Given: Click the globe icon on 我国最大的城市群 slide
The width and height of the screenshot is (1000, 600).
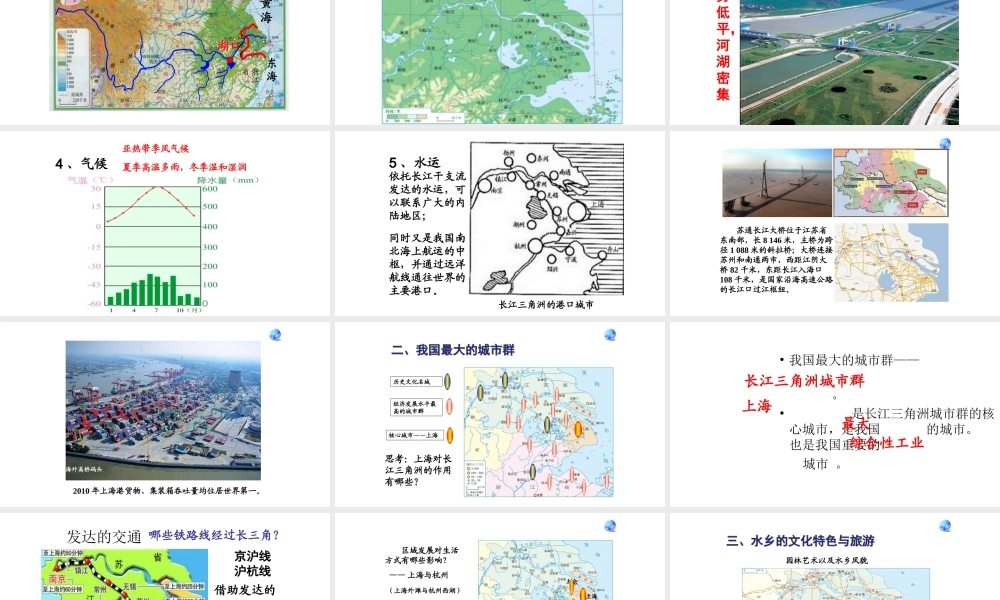Looking at the screenshot, I should click(610, 335).
